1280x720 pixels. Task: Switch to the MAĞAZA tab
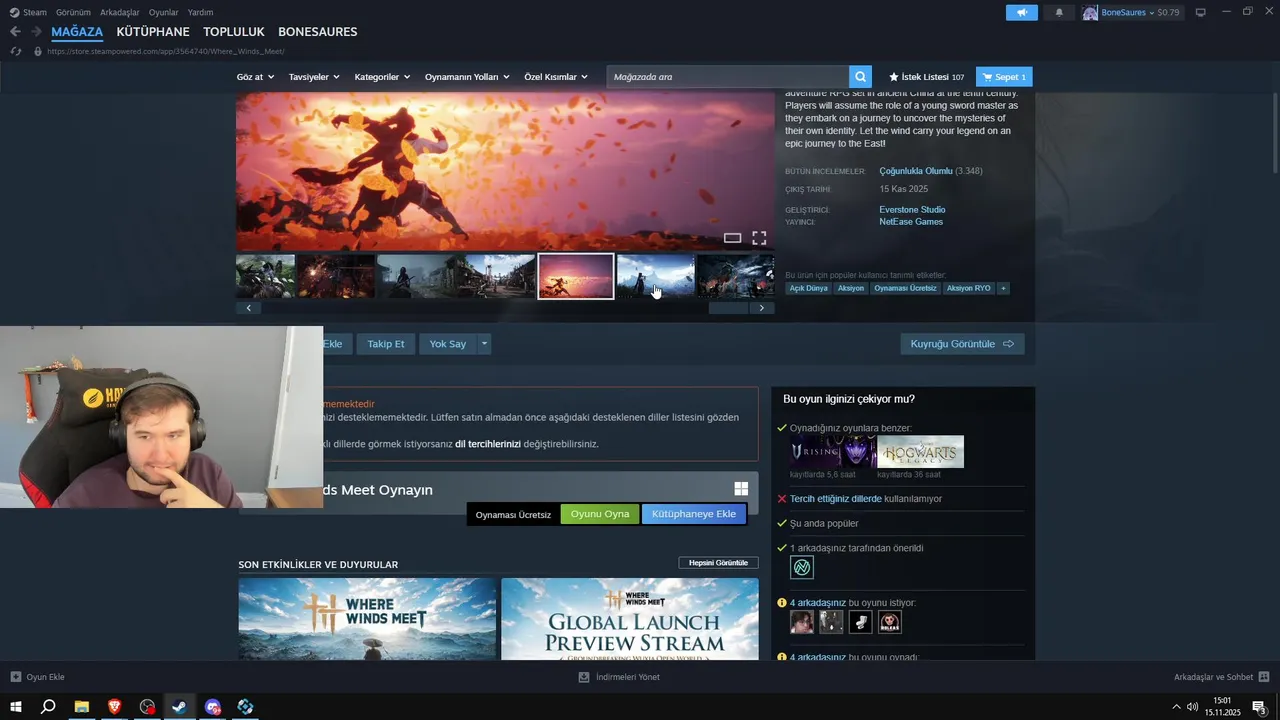77,32
